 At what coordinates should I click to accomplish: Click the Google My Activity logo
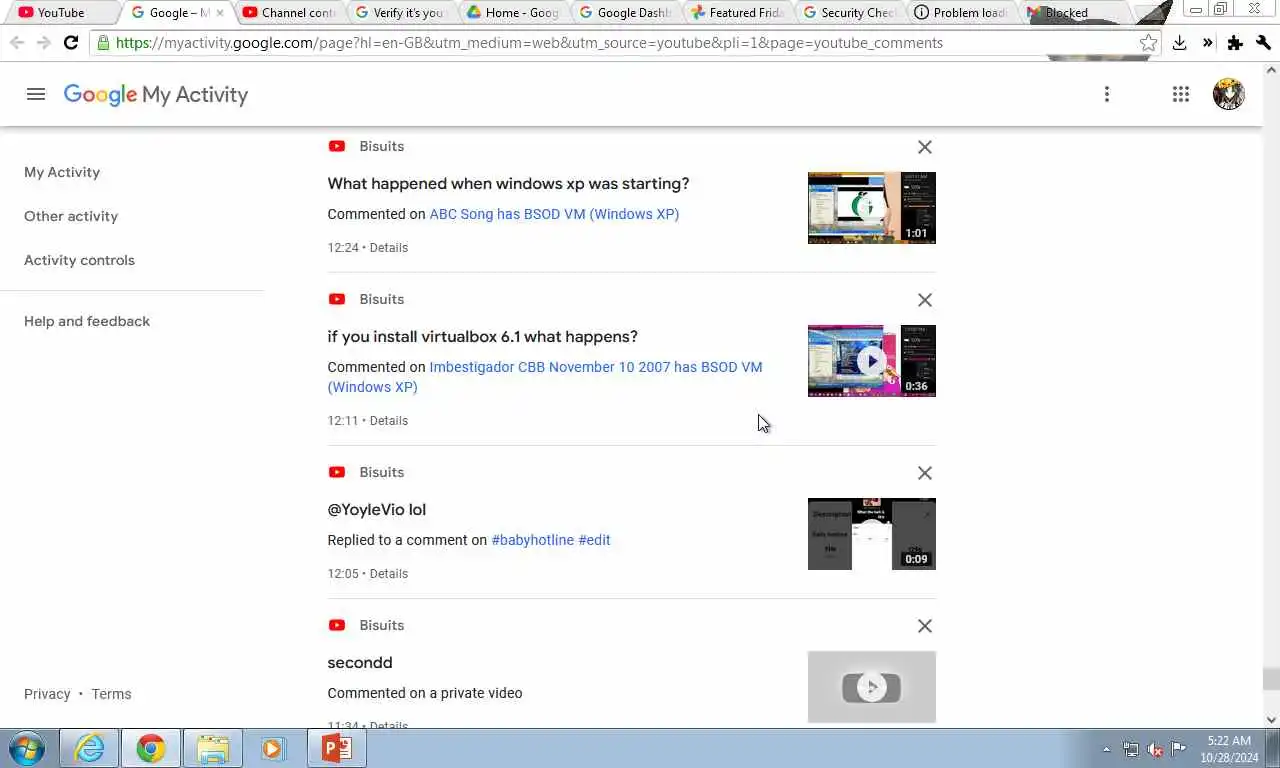[x=156, y=94]
